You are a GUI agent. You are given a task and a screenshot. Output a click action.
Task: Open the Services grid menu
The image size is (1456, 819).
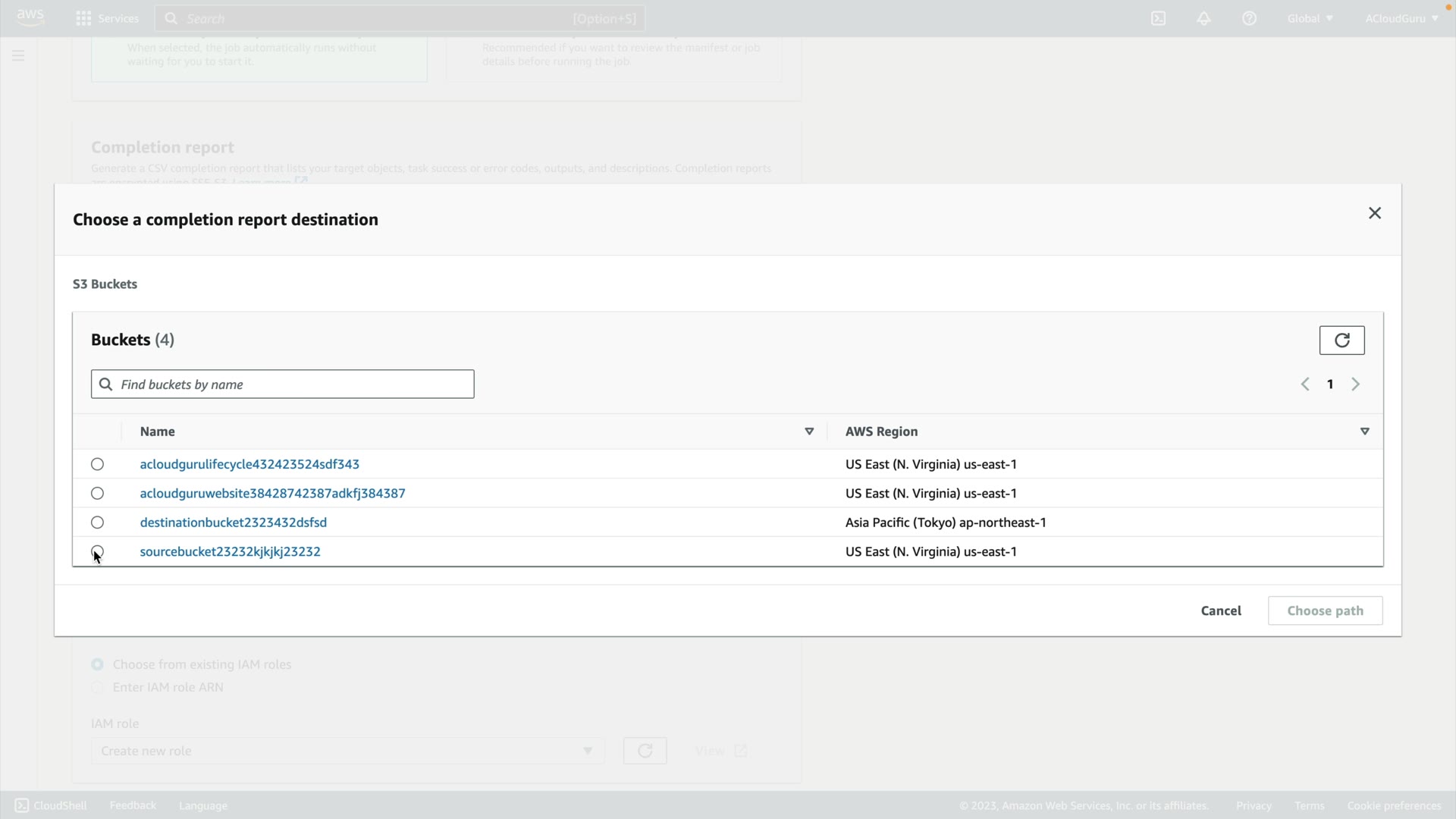pyautogui.click(x=107, y=18)
